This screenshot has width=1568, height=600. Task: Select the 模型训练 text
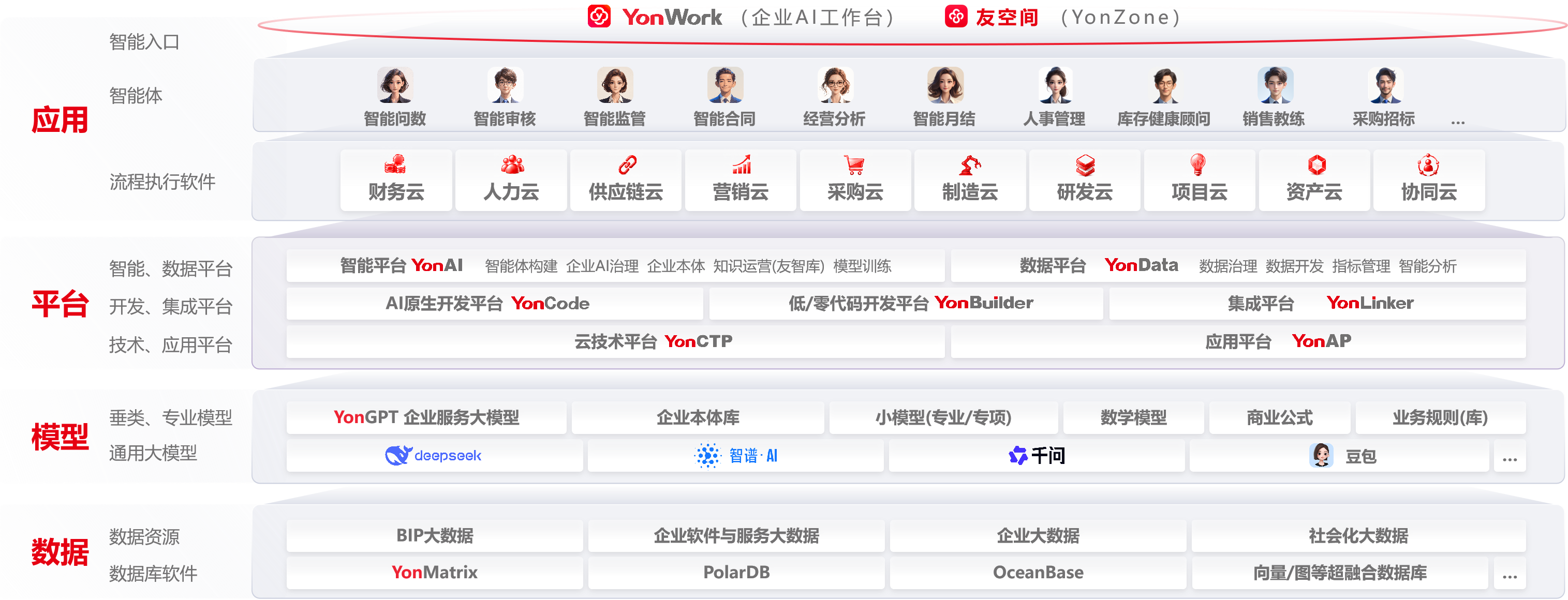(x=862, y=266)
